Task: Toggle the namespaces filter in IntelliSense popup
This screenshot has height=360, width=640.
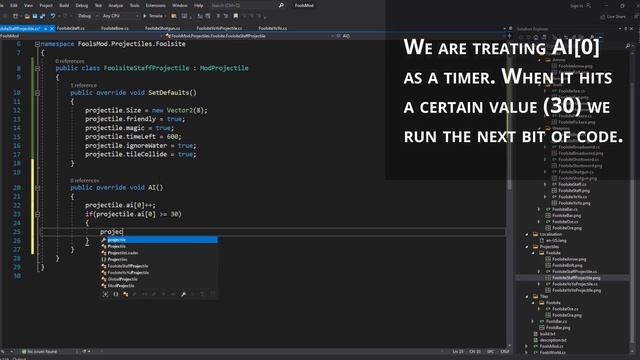Action: [116, 294]
